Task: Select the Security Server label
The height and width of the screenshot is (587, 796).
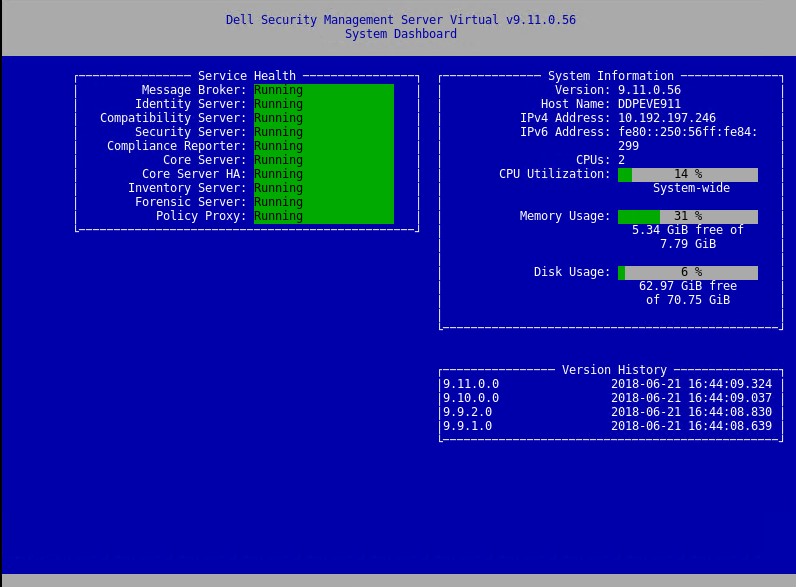Action: (190, 132)
